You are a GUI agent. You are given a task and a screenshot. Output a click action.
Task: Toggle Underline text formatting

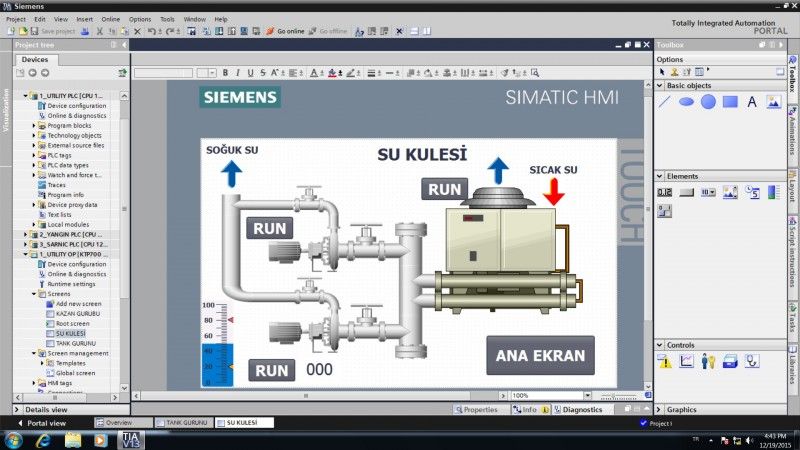[250, 73]
